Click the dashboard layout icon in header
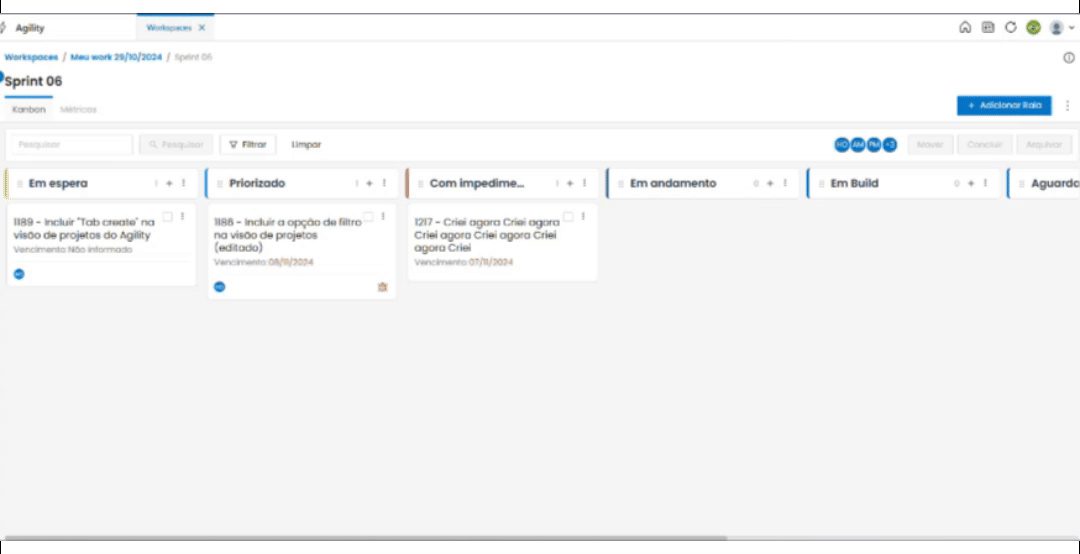 pyautogui.click(x=988, y=28)
